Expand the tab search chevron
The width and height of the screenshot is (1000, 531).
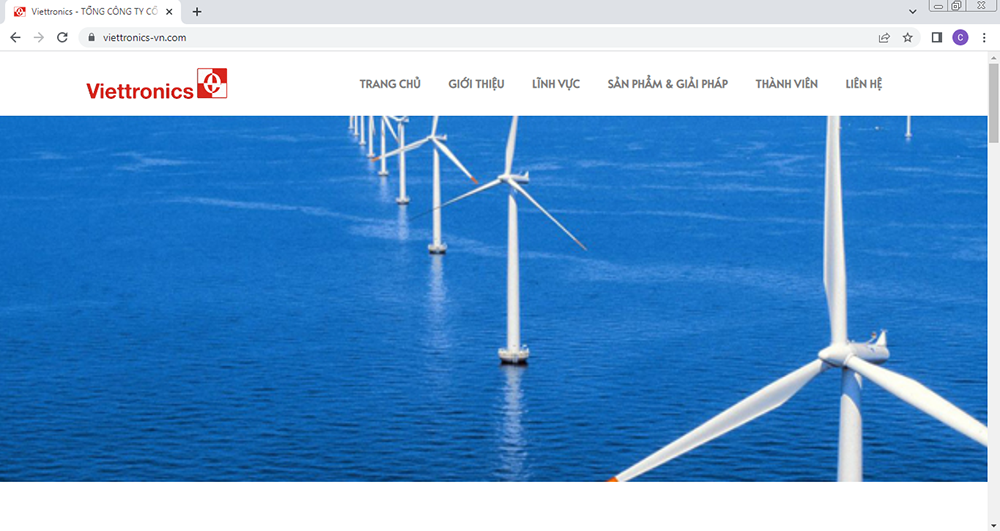pos(913,11)
